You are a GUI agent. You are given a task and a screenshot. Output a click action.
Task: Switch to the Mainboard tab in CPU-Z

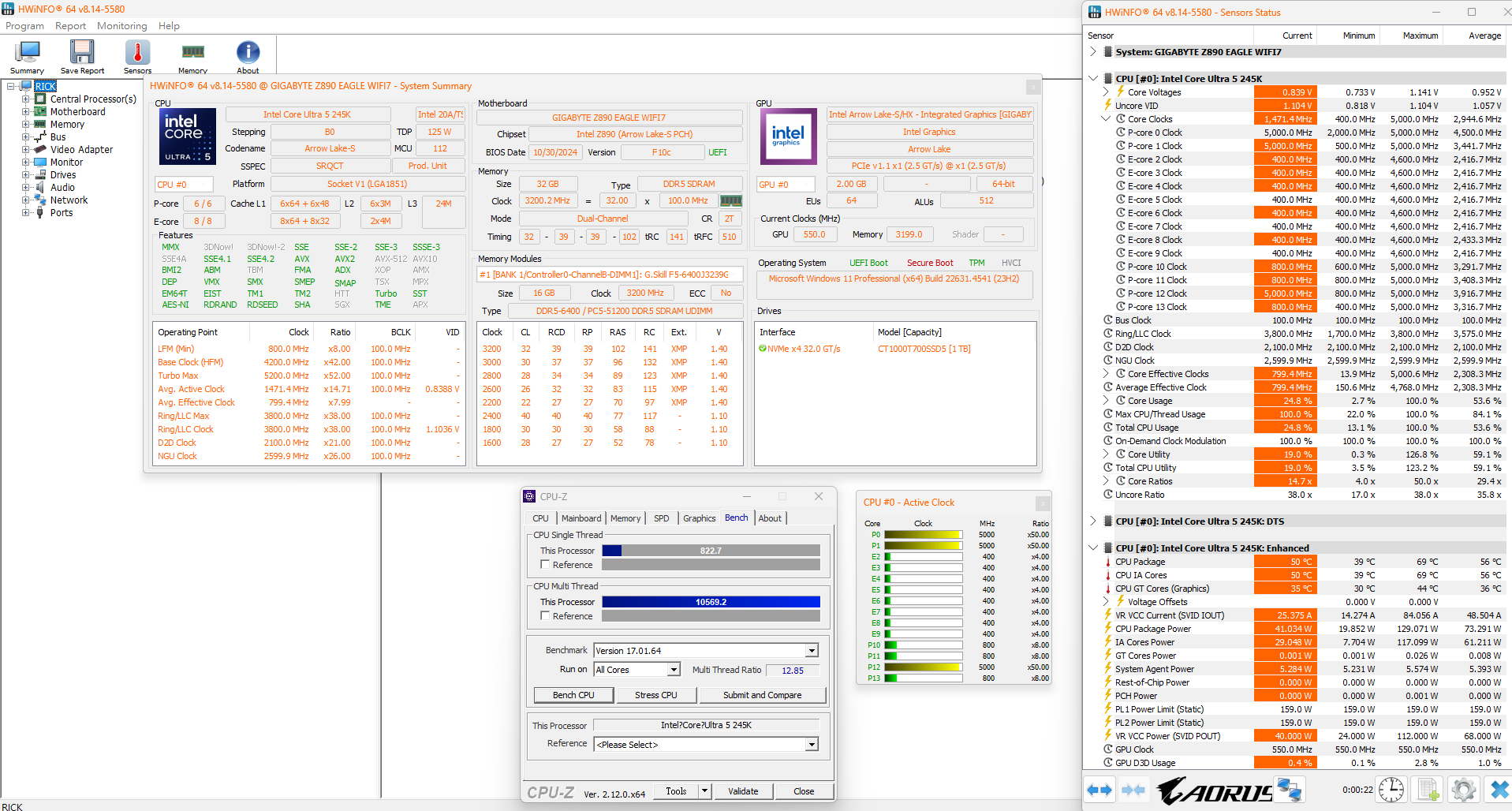click(581, 518)
